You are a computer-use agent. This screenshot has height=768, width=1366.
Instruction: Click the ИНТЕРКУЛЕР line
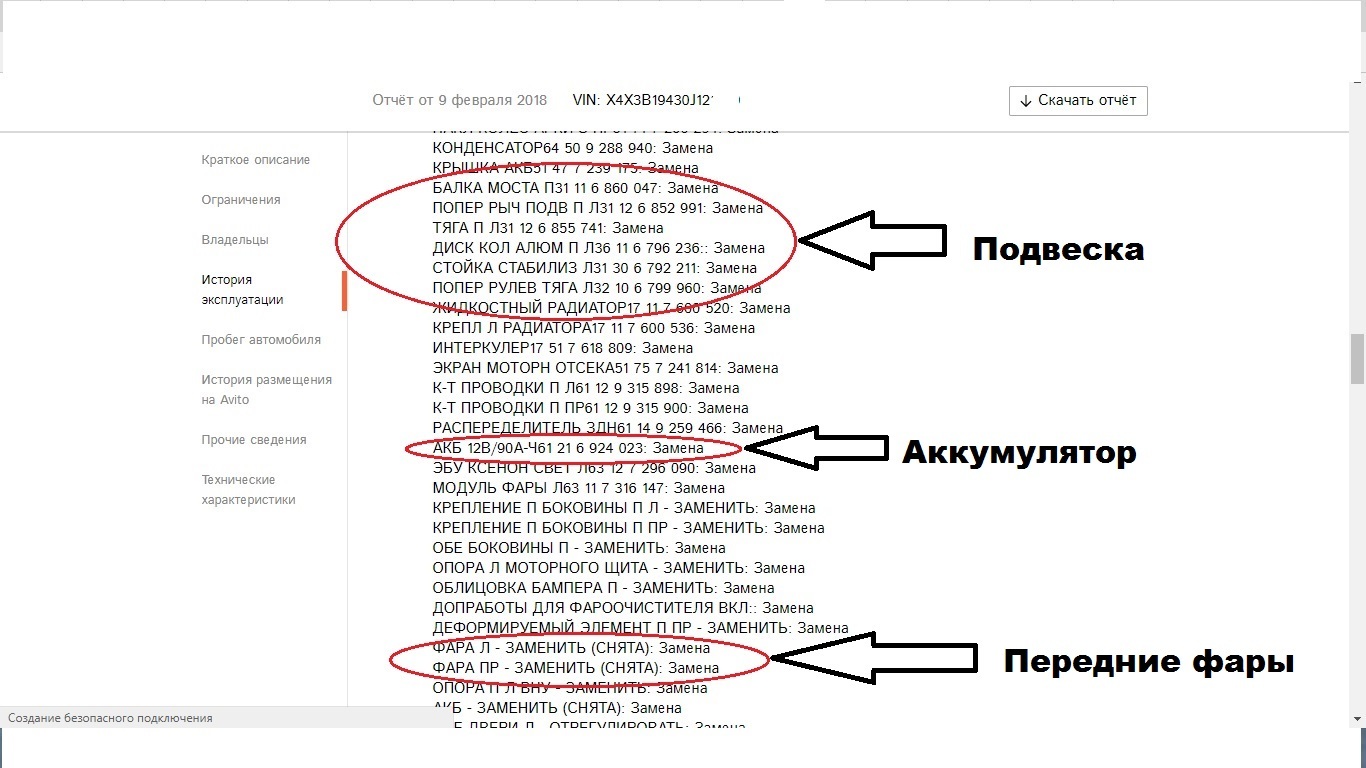click(562, 348)
